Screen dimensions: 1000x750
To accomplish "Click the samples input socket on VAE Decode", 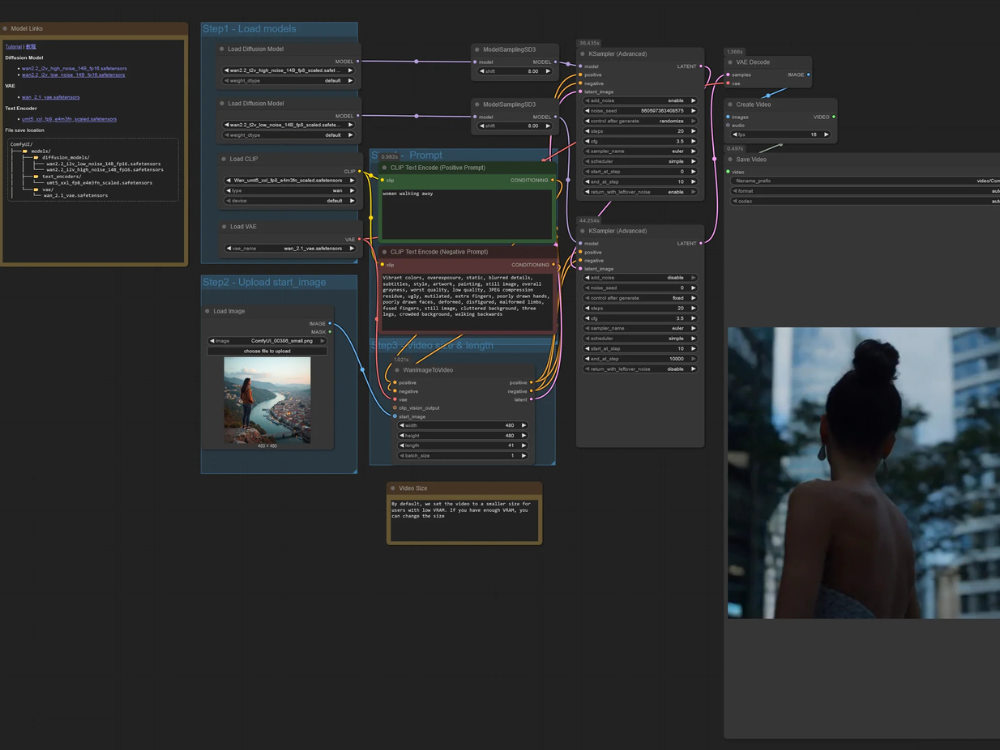I will point(728,75).
